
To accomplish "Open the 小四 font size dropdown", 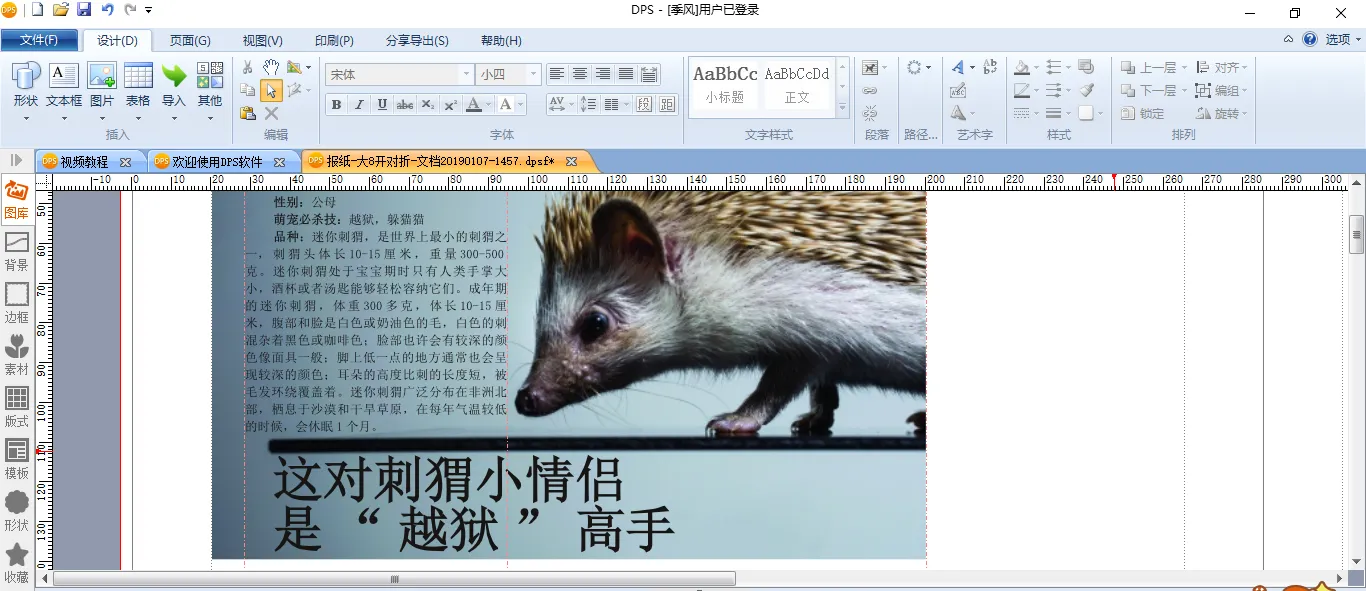I will [533, 75].
